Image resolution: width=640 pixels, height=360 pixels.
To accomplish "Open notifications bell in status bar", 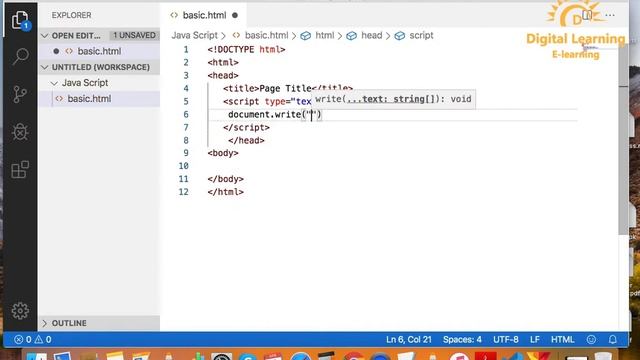I will coord(613,340).
